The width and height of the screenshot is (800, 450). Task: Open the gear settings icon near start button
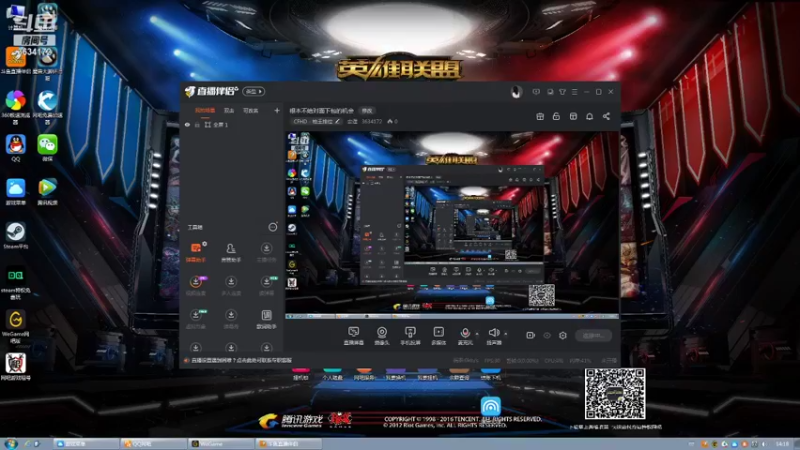tap(563, 335)
